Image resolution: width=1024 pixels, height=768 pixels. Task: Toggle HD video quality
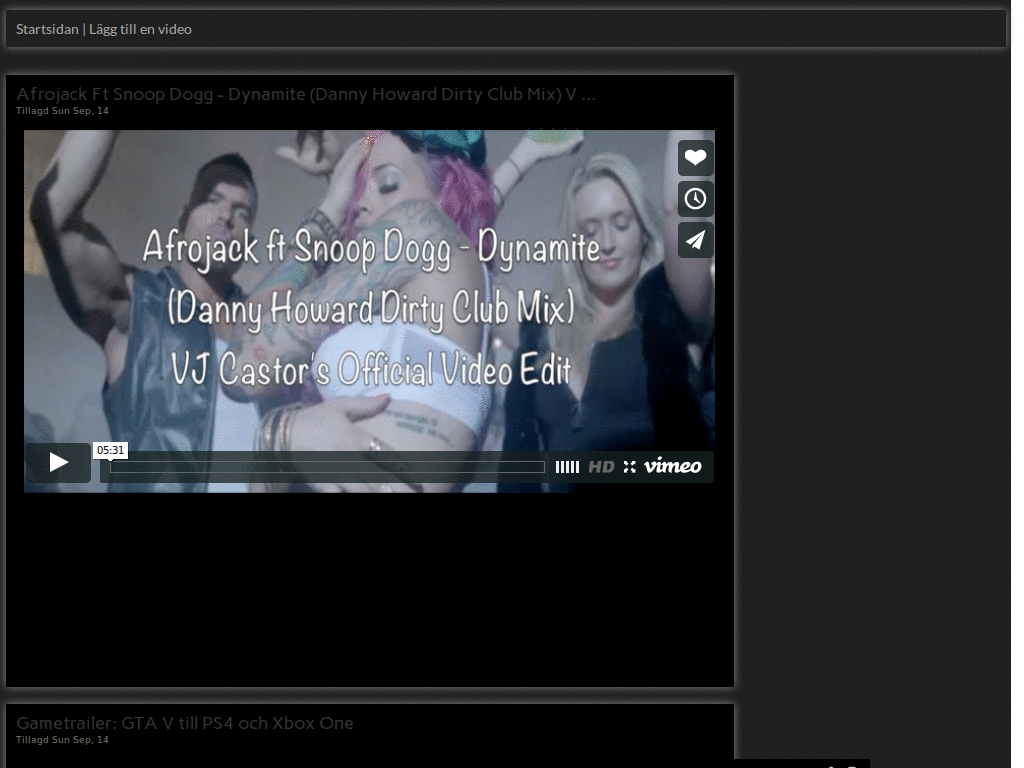[601, 467]
